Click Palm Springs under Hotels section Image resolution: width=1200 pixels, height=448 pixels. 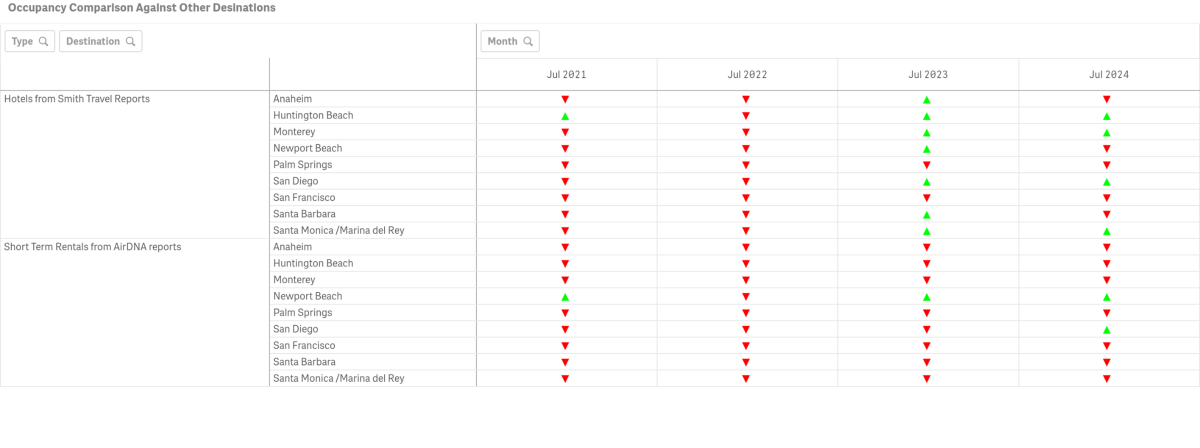pos(302,164)
